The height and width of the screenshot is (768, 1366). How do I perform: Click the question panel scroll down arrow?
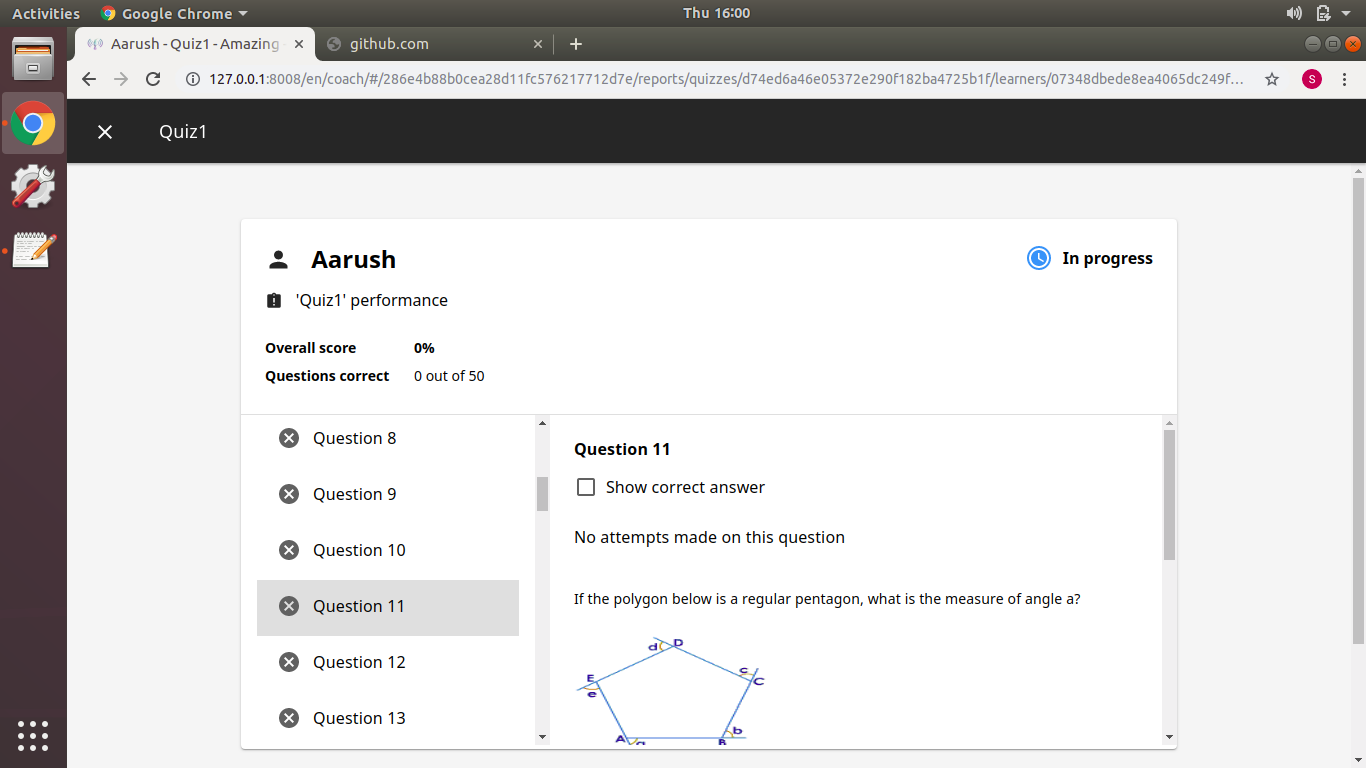[1169, 737]
